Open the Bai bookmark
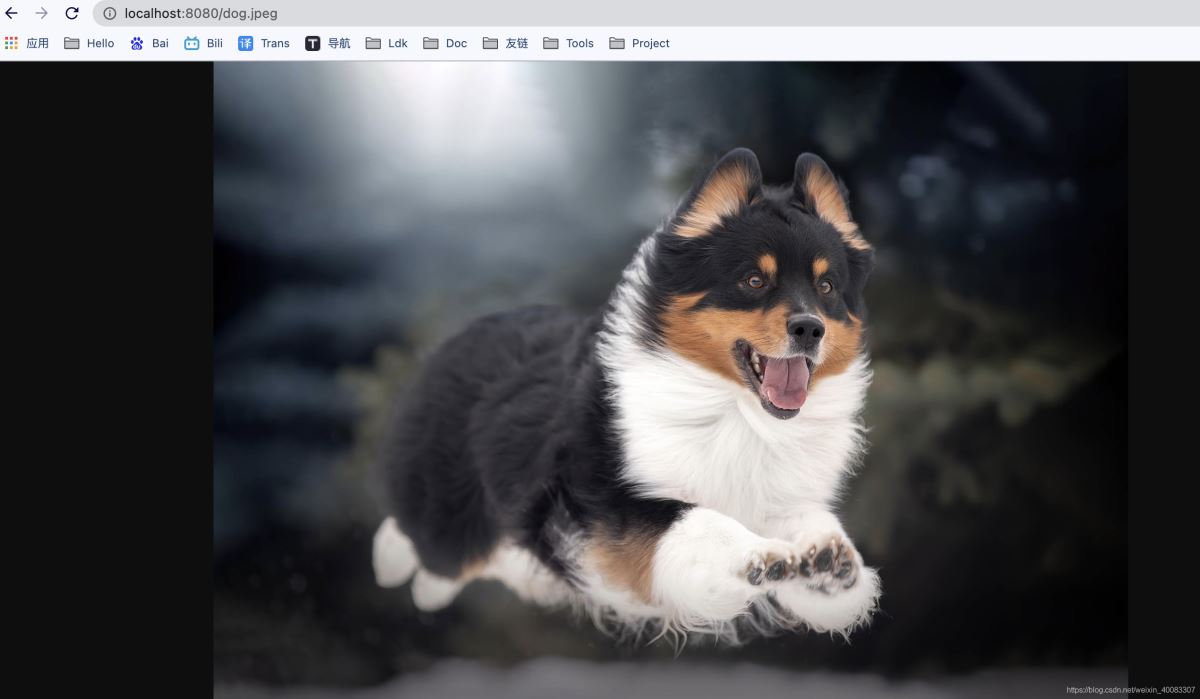 149,43
